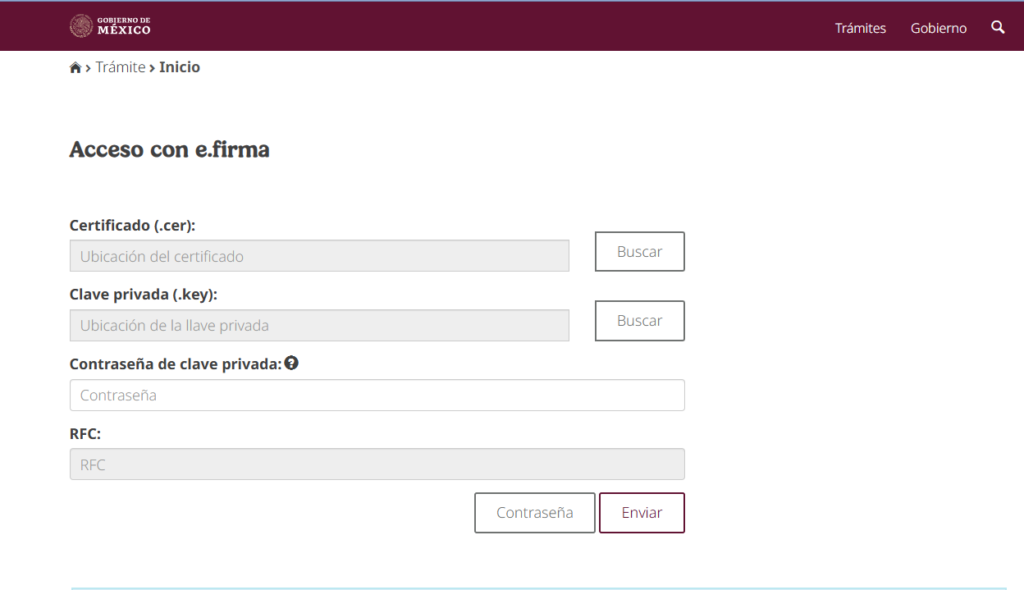Click the Gobierno de México logo

point(110,26)
